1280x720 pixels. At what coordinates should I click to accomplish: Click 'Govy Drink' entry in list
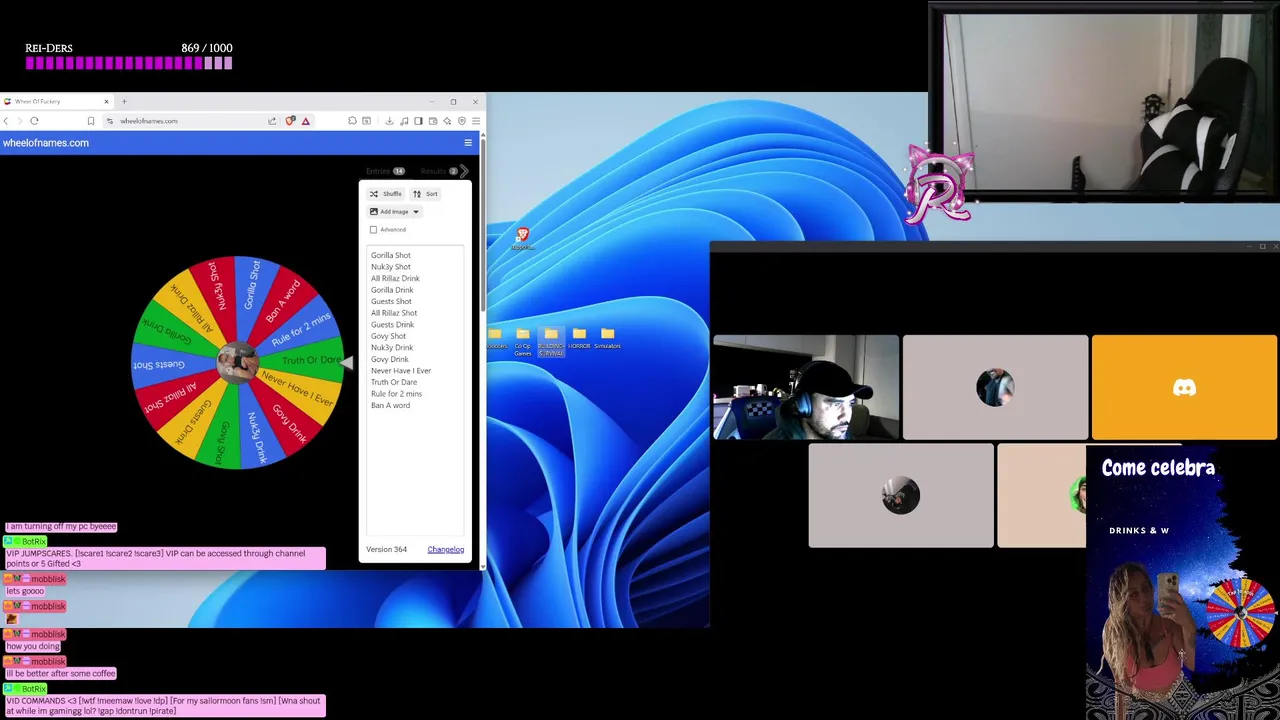pos(390,359)
